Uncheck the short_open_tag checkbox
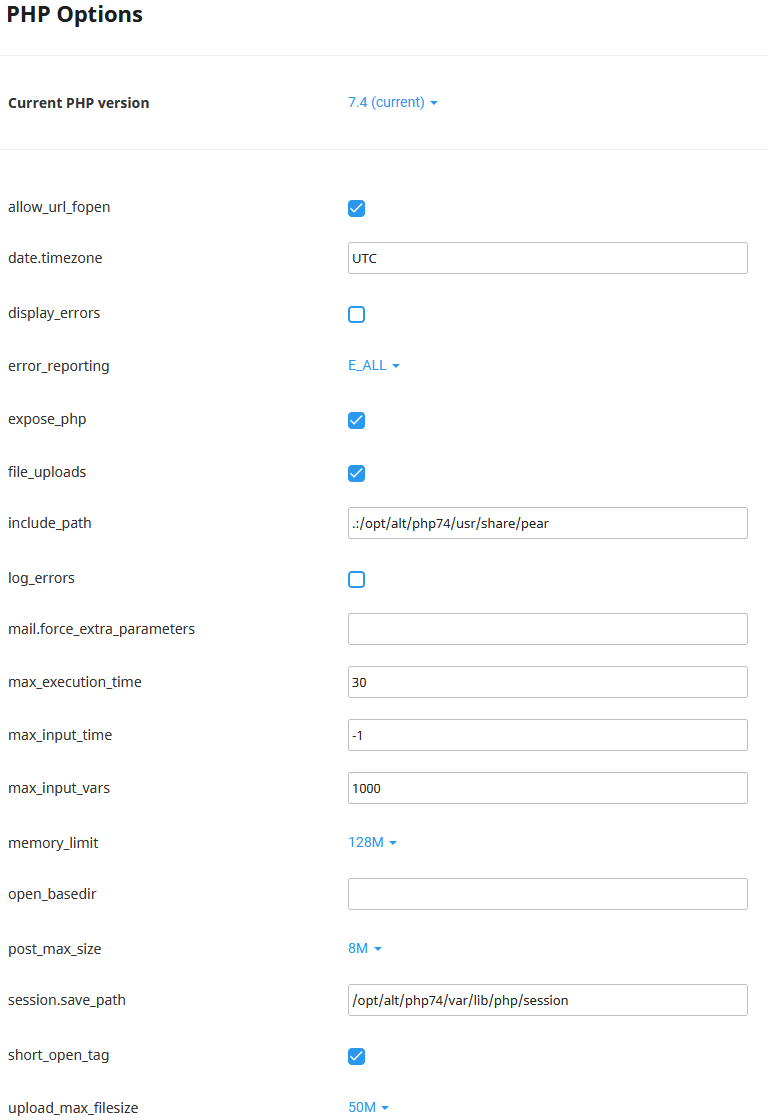This screenshot has height=1120, width=768. click(x=356, y=1056)
